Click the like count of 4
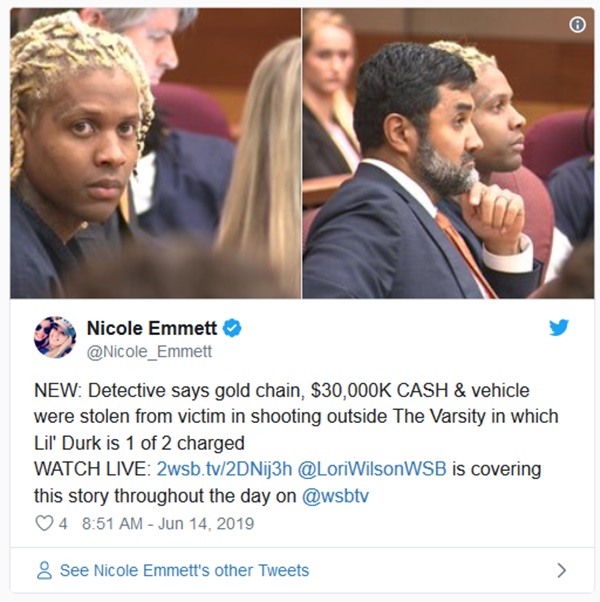Screen dimensions: 600x602 pos(63,524)
